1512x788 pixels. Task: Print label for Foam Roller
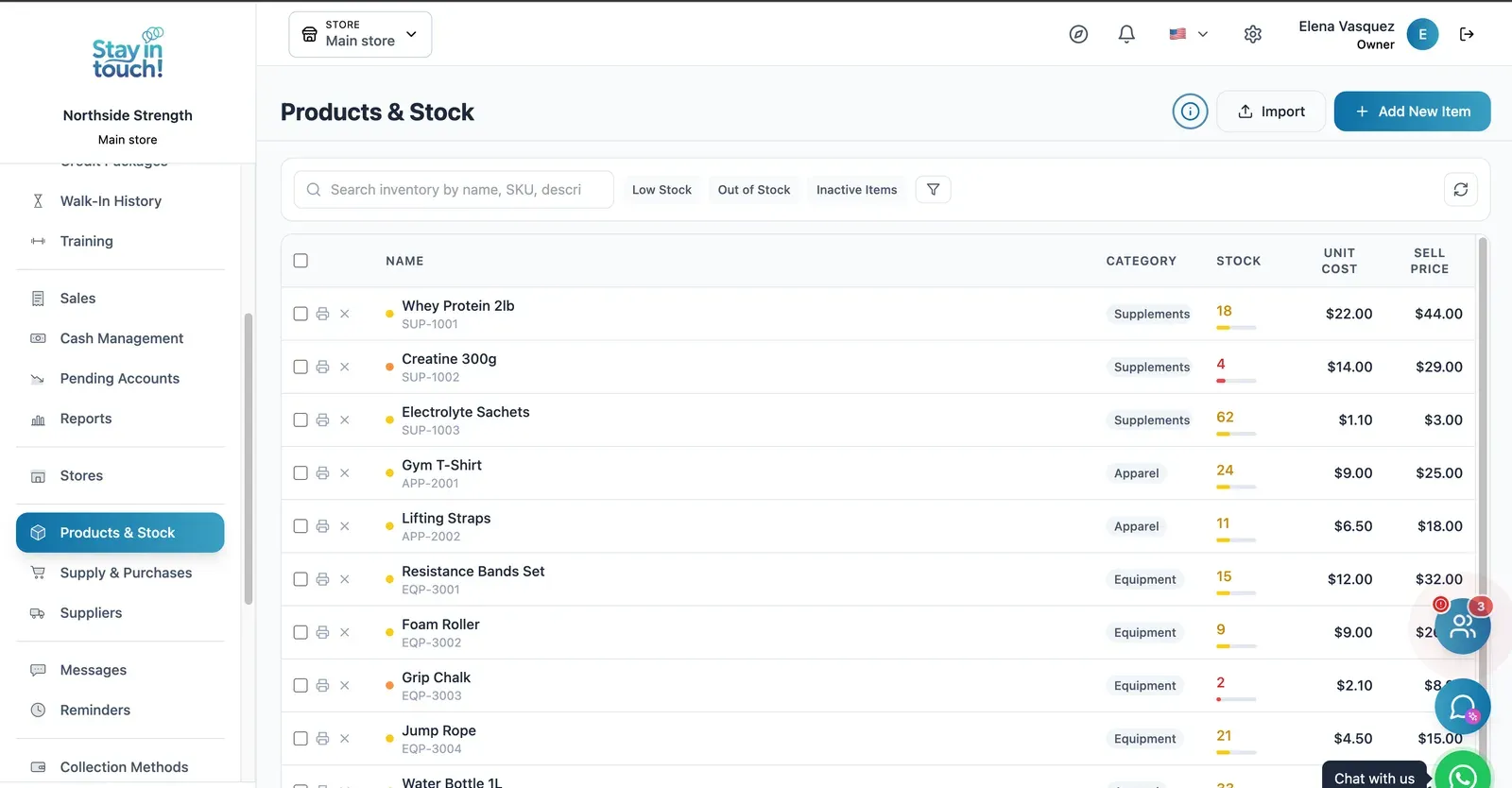point(322,632)
